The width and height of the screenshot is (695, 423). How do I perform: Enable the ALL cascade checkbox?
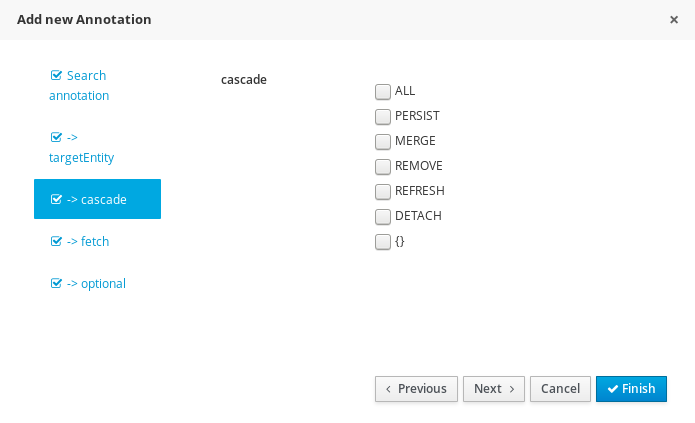pos(383,92)
